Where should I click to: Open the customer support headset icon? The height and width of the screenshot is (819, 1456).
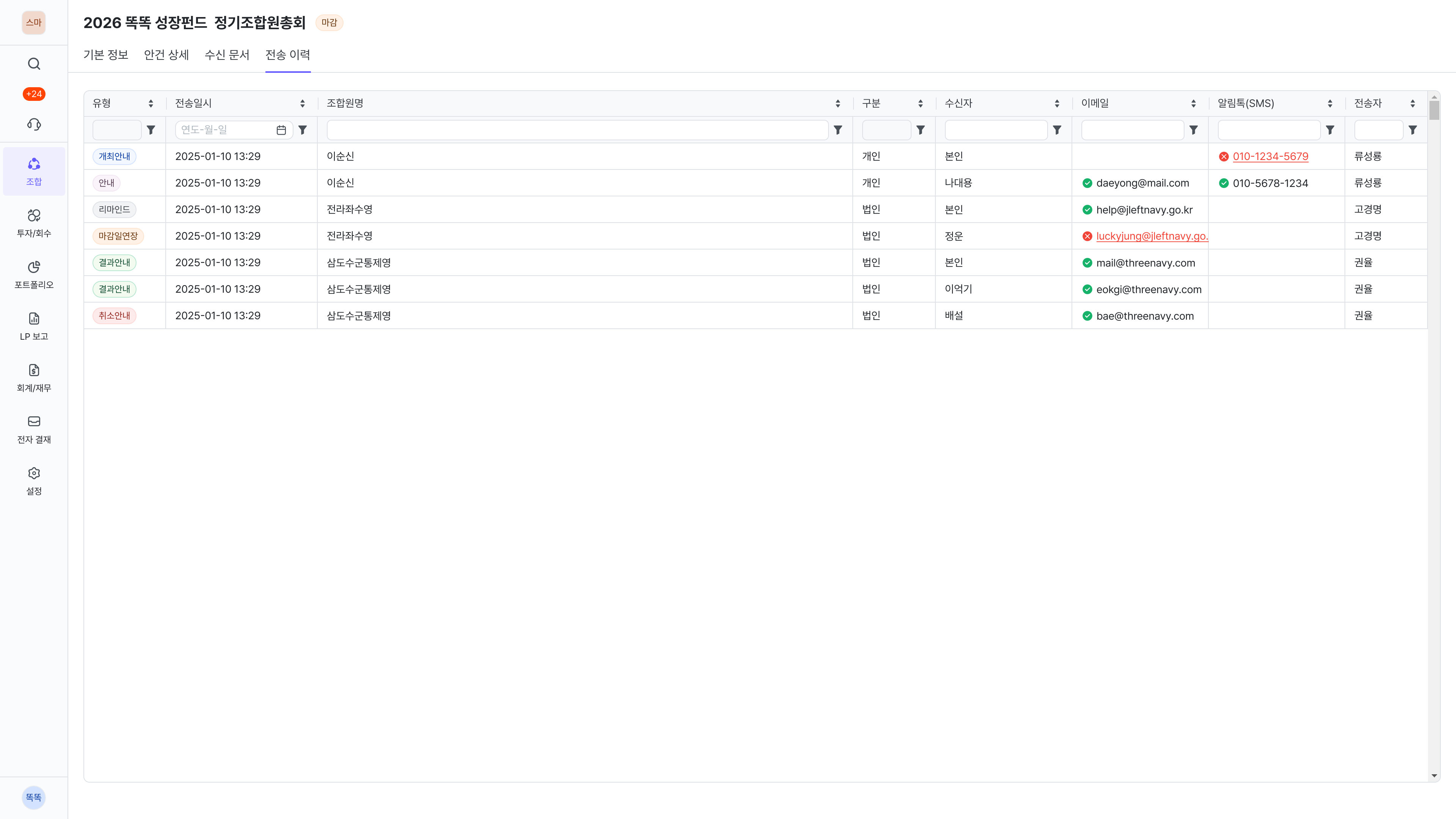(x=34, y=124)
